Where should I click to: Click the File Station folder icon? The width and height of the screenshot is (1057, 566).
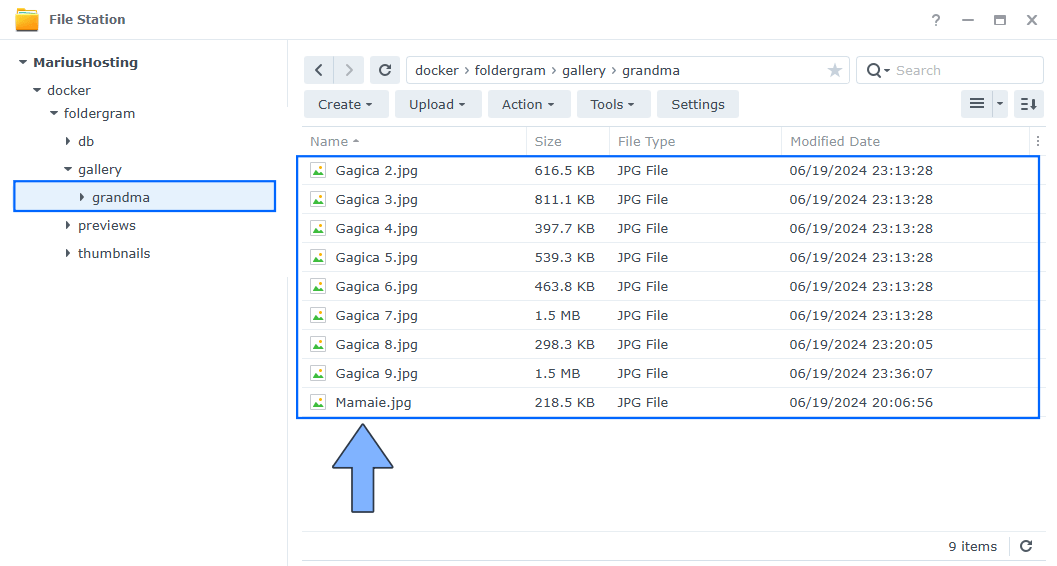click(x=27, y=20)
